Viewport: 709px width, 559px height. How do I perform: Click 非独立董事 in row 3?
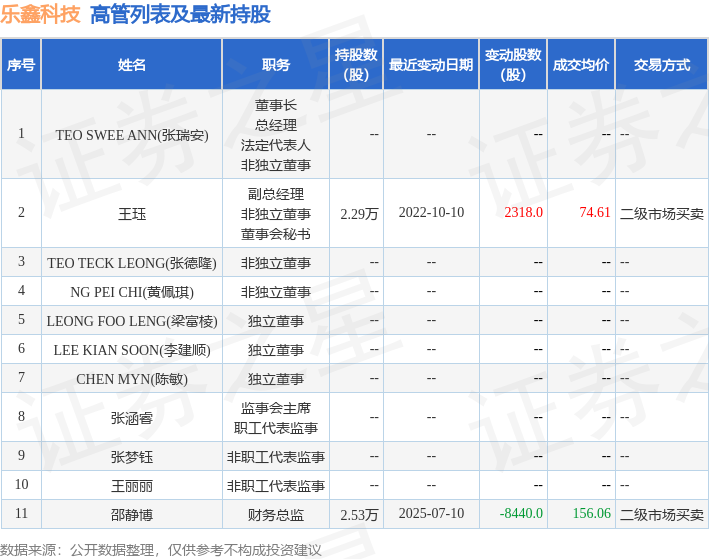point(275,263)
